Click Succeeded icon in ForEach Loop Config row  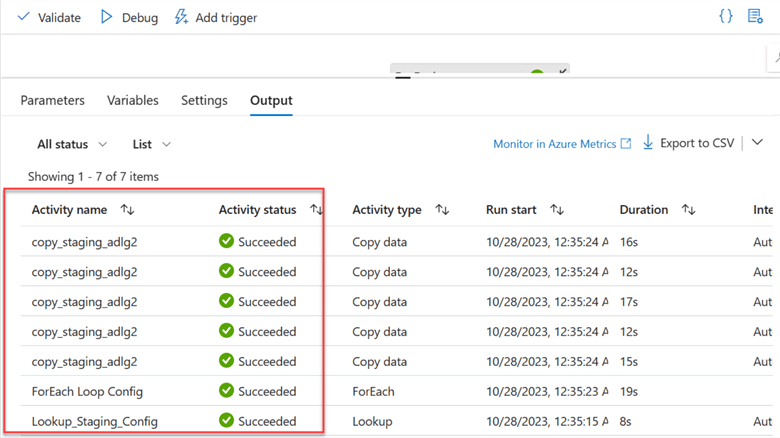[x=226, y=390]
